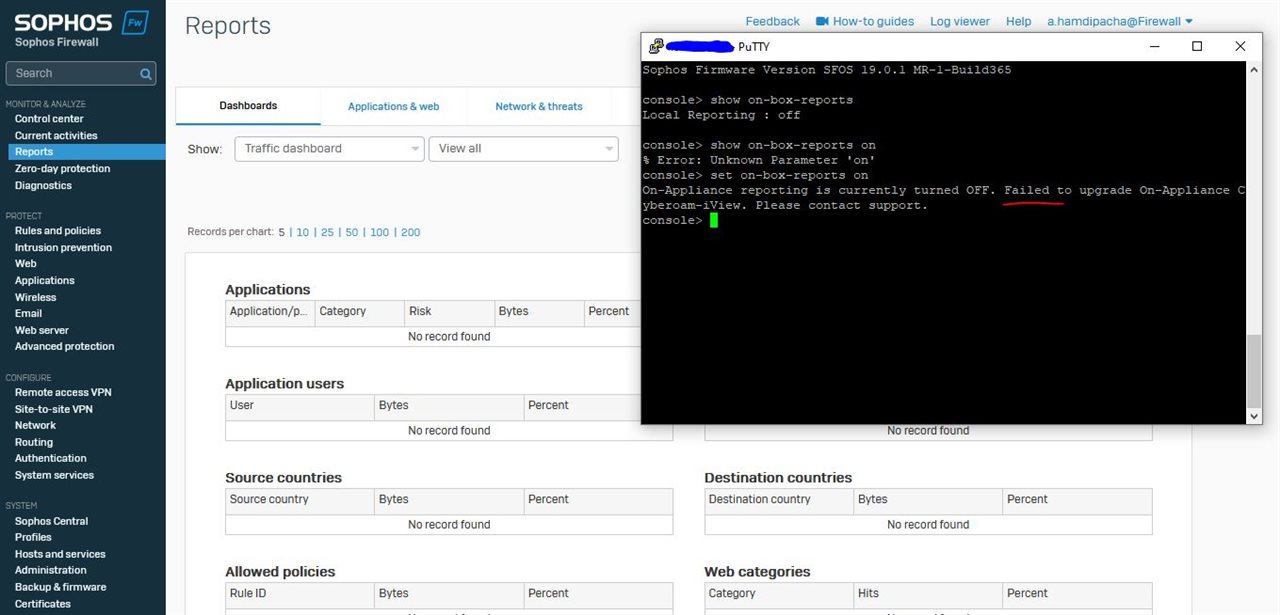Click the User column header in Application users
The width and height of the screenshot is (1280, 615).
300,406
